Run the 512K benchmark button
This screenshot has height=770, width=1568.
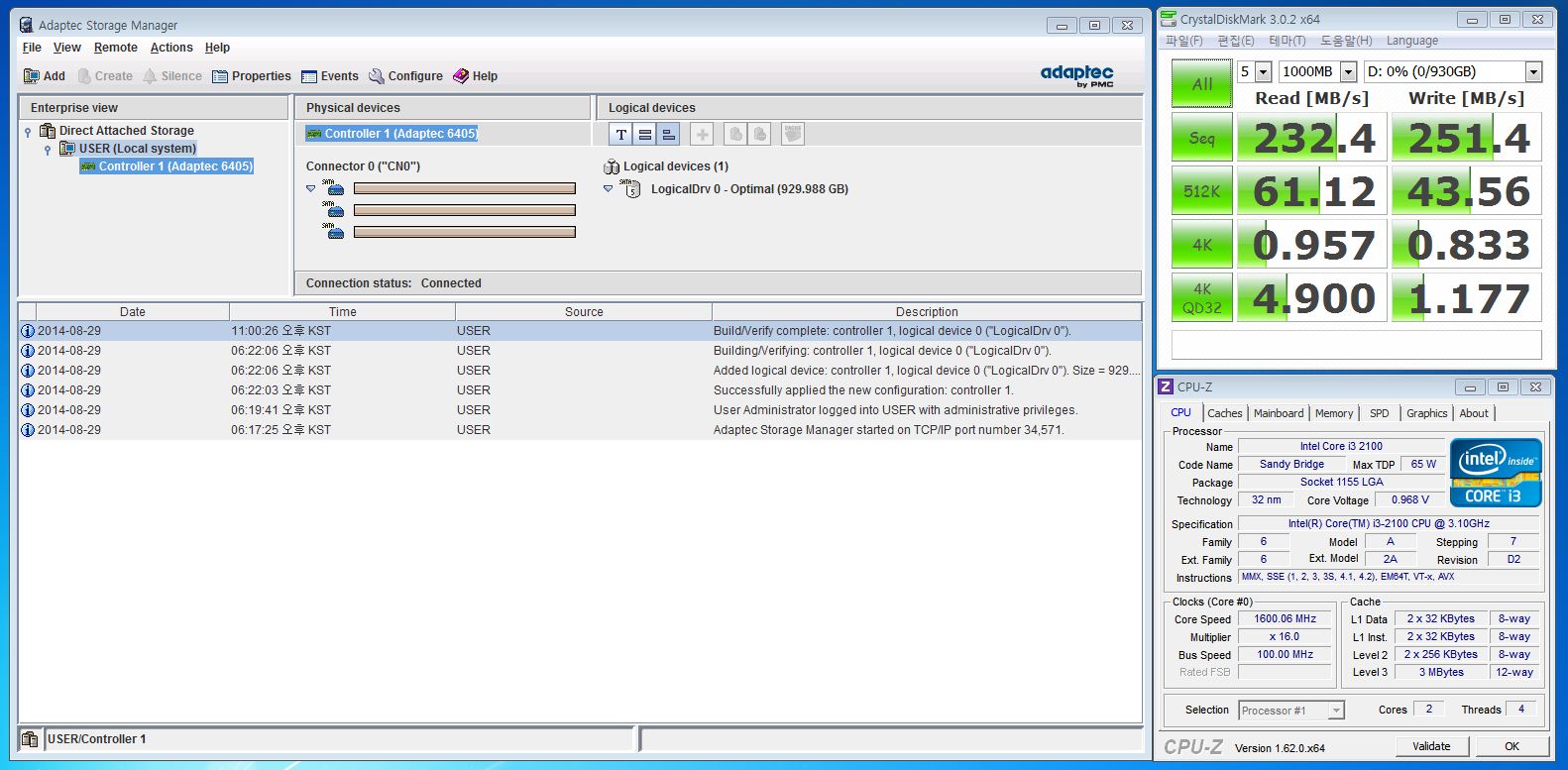click(x=1202, y=191)
